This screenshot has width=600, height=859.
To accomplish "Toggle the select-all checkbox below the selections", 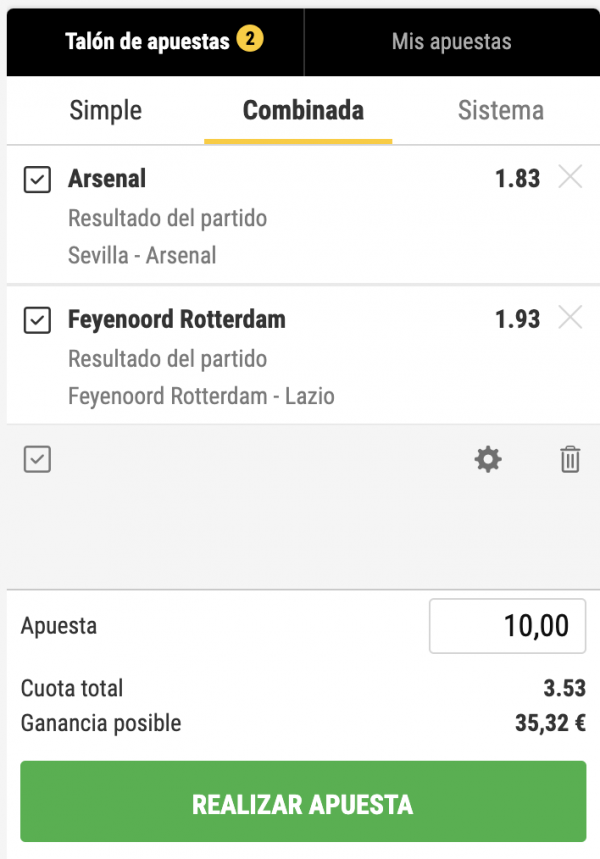I will click(x=37, y=460).
